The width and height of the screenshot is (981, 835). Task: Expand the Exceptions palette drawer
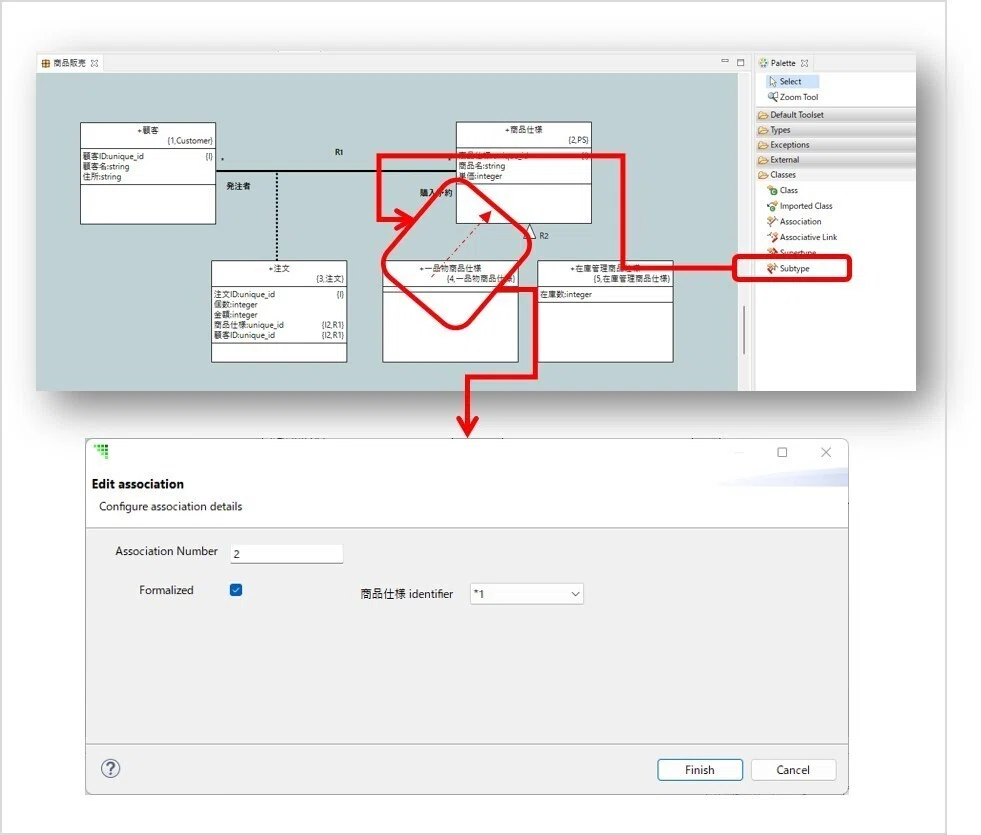(835, 144)
